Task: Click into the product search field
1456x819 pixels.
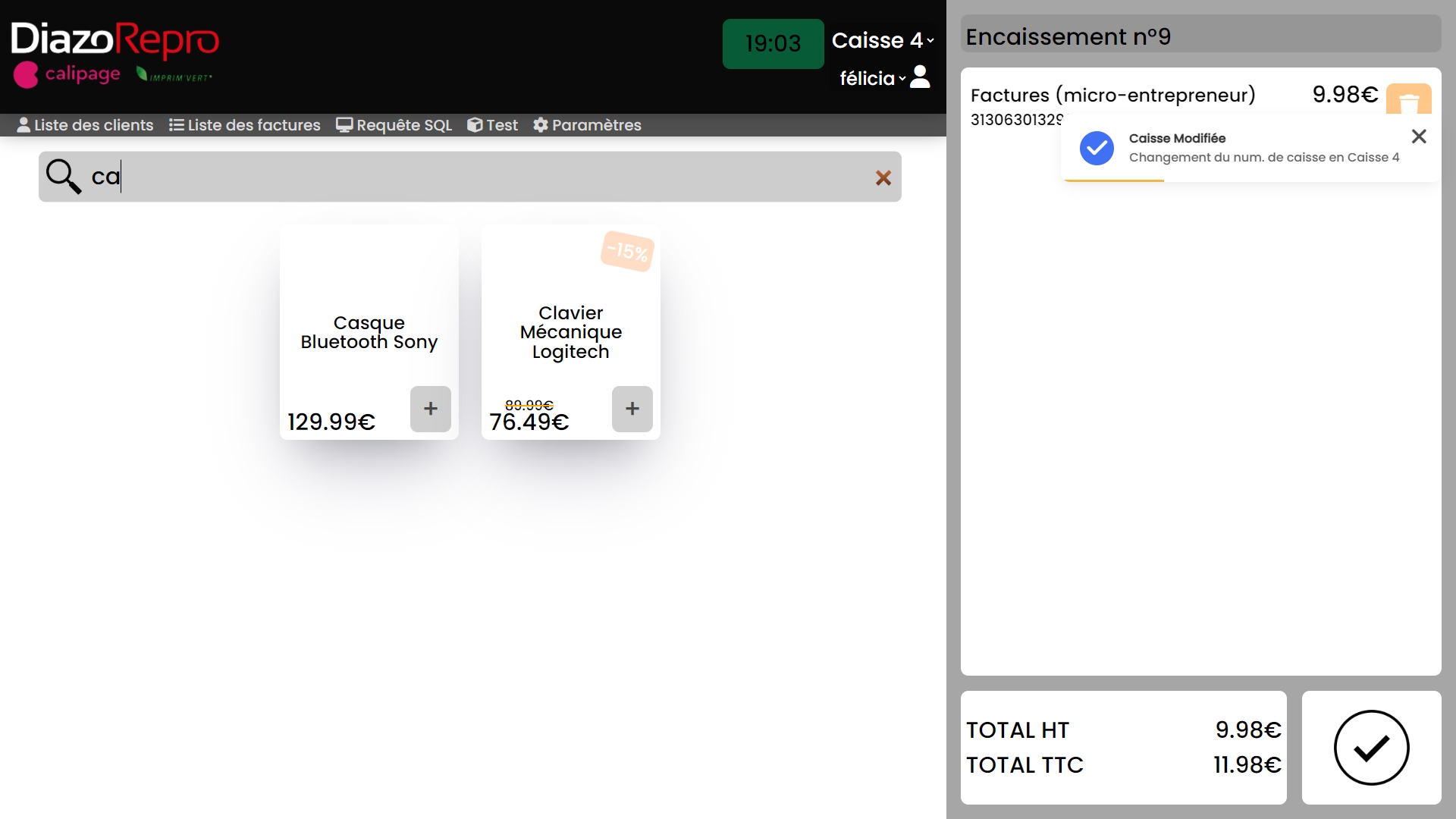Action: click(x=485, y=177)
